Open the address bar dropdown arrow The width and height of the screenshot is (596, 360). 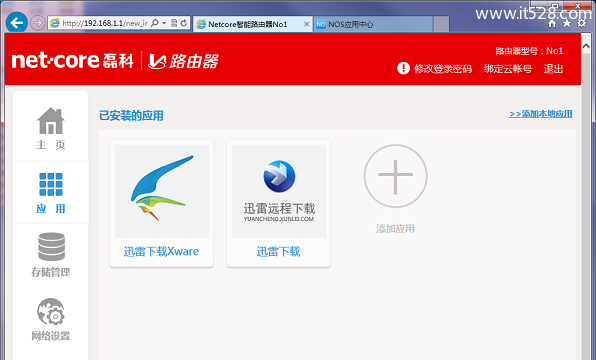click(x=164, y=23)
